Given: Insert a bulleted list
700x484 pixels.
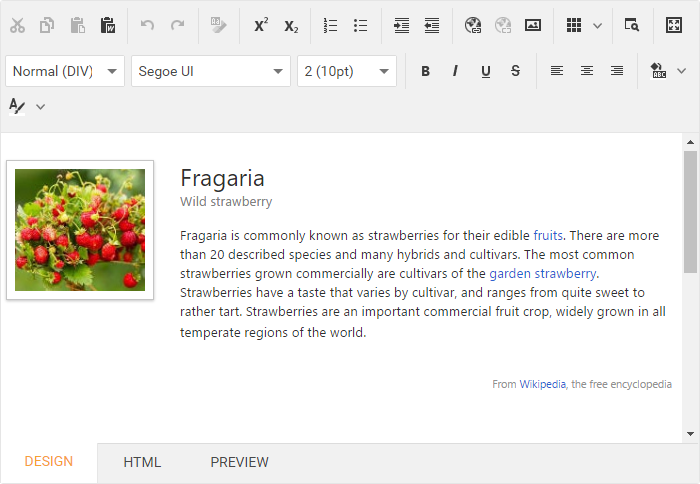Looking at the screenshot, I should click(361, 26).
